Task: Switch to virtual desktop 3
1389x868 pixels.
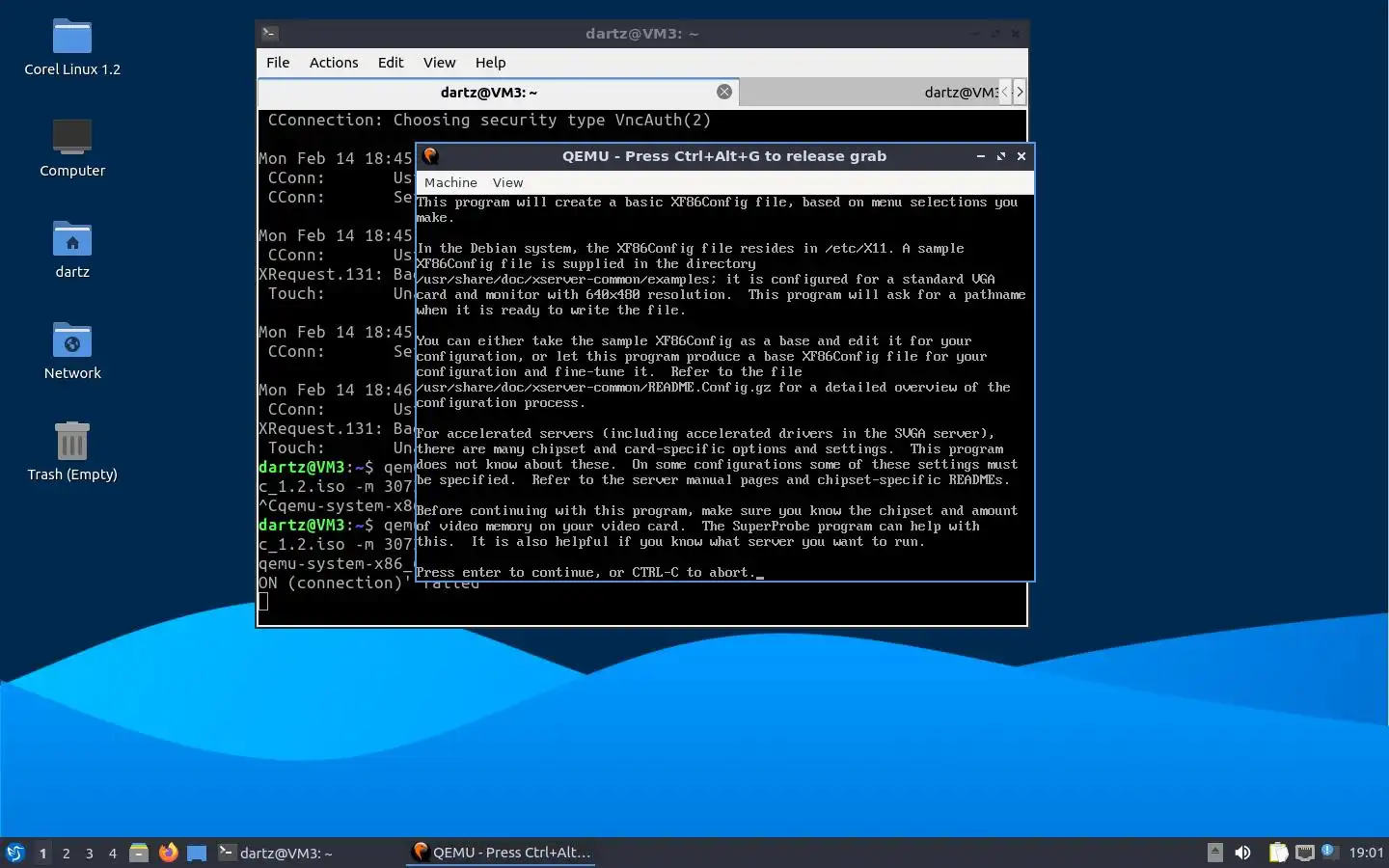Action: 89,853
